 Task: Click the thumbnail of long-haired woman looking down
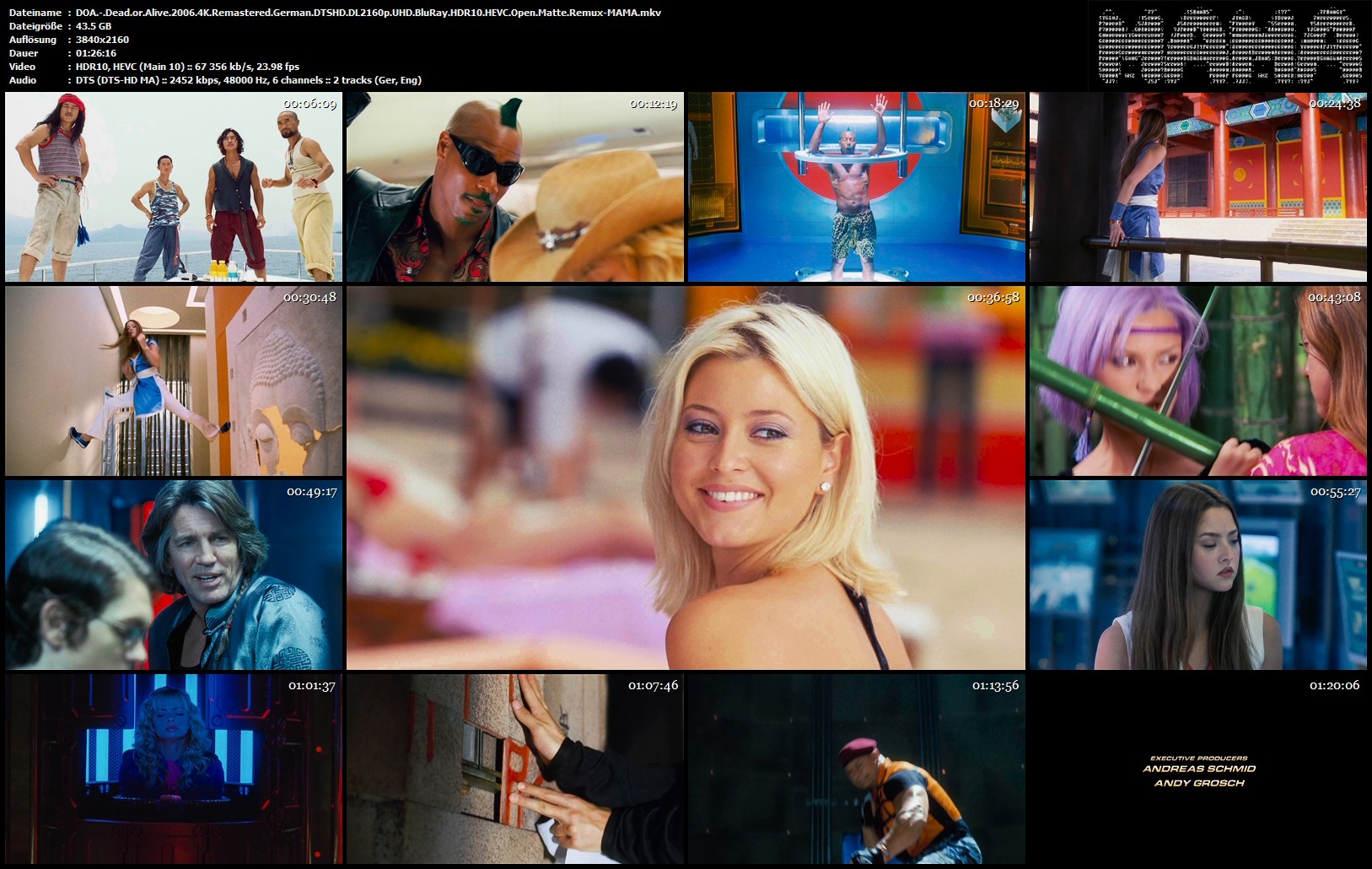pyautogui.click(x=1197, y=575)
